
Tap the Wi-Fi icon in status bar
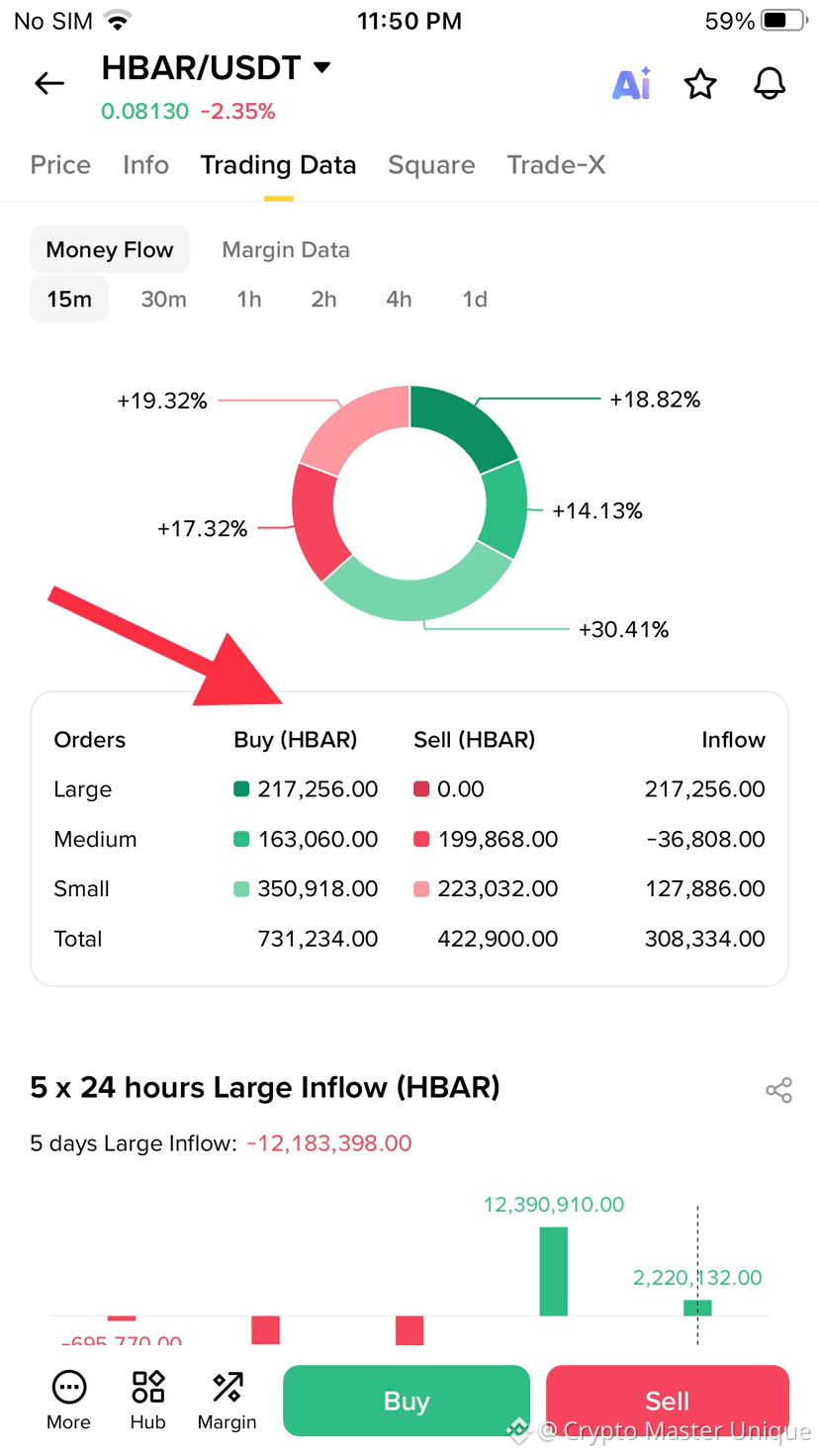click(118, 21)
